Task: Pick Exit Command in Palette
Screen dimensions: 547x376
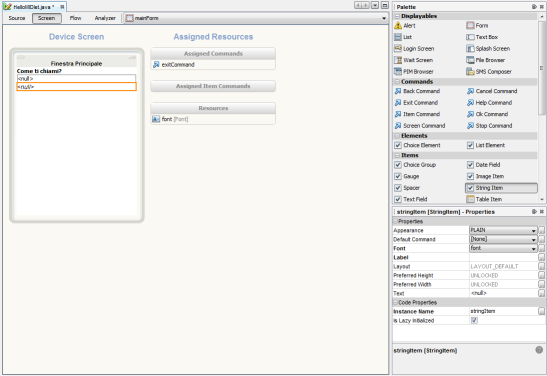Action: 416,103
